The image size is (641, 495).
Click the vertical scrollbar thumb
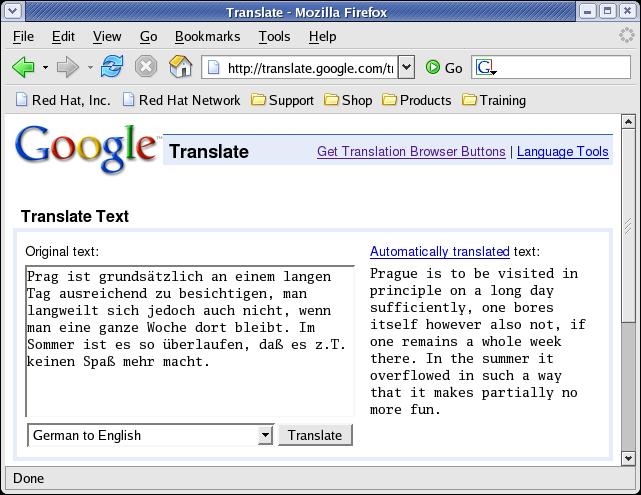pyautogui.click(x=628, y=225)
